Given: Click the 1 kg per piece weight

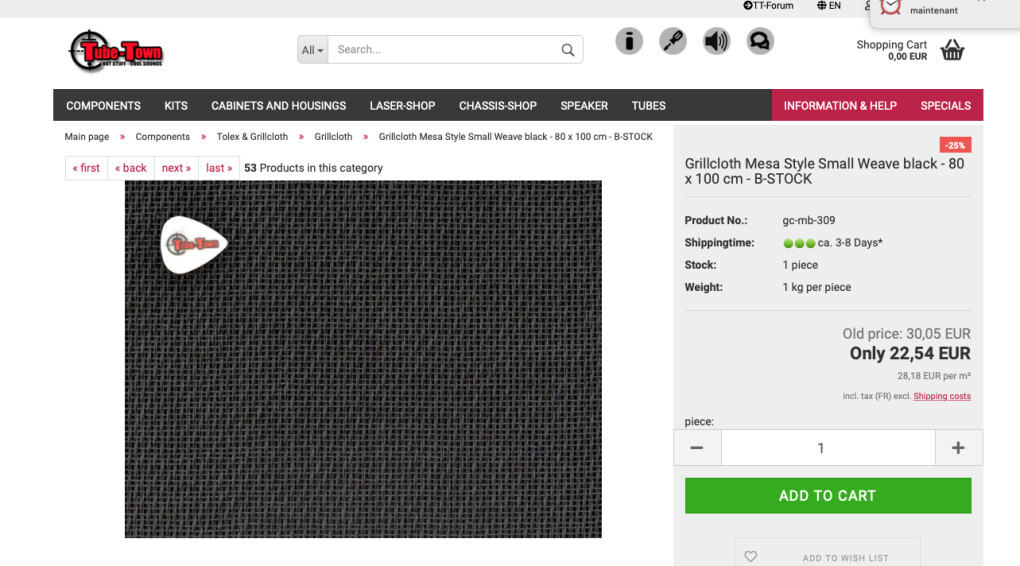Looking at the screenshot, I should (x=817, y=287).
